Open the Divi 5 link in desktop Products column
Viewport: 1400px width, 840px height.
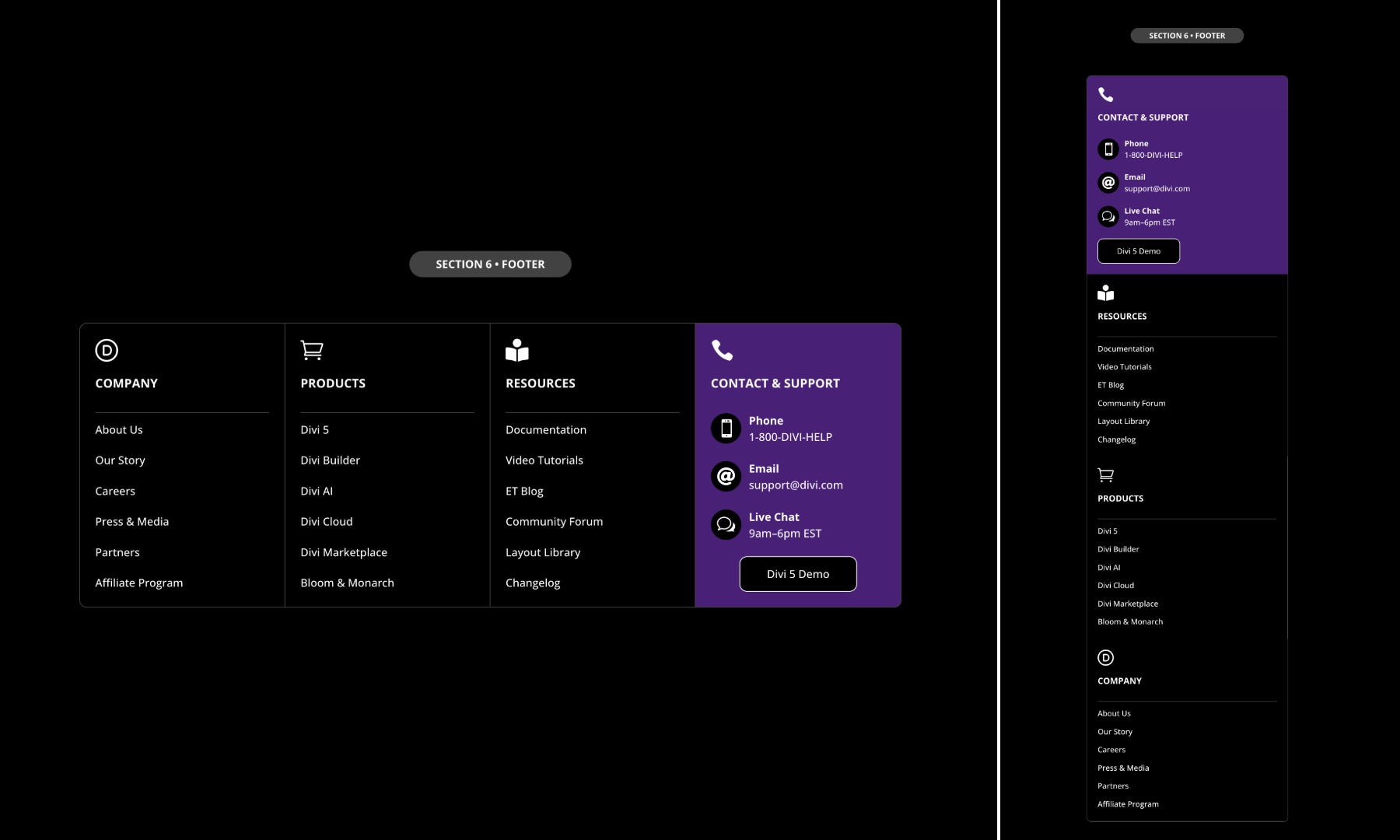point(315,429)
